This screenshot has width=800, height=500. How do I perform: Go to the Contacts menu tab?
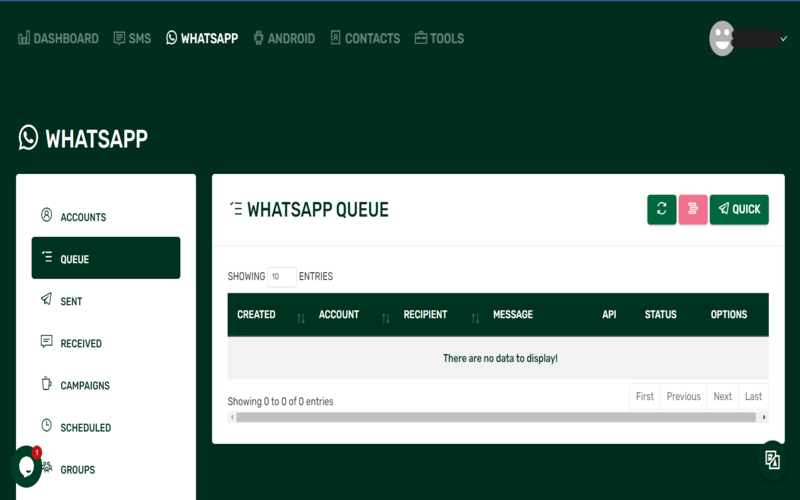(x=364, y=39)
